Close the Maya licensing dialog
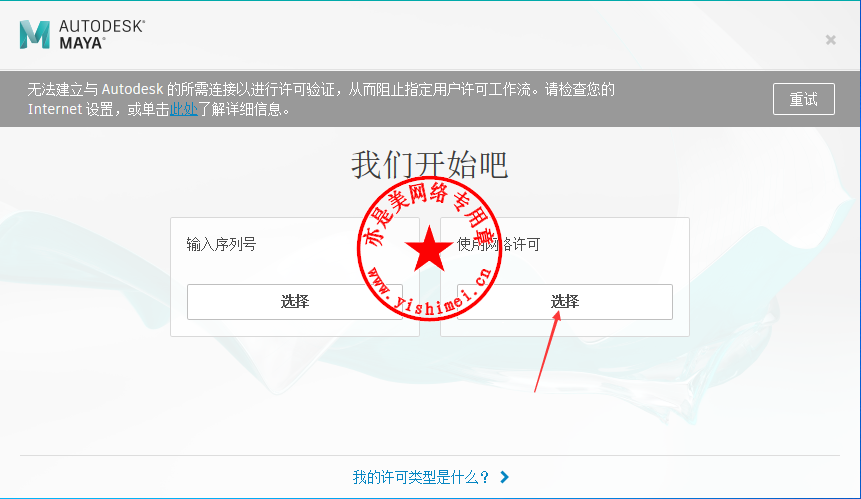Viewport: 861px width, 499px height. 830,40
